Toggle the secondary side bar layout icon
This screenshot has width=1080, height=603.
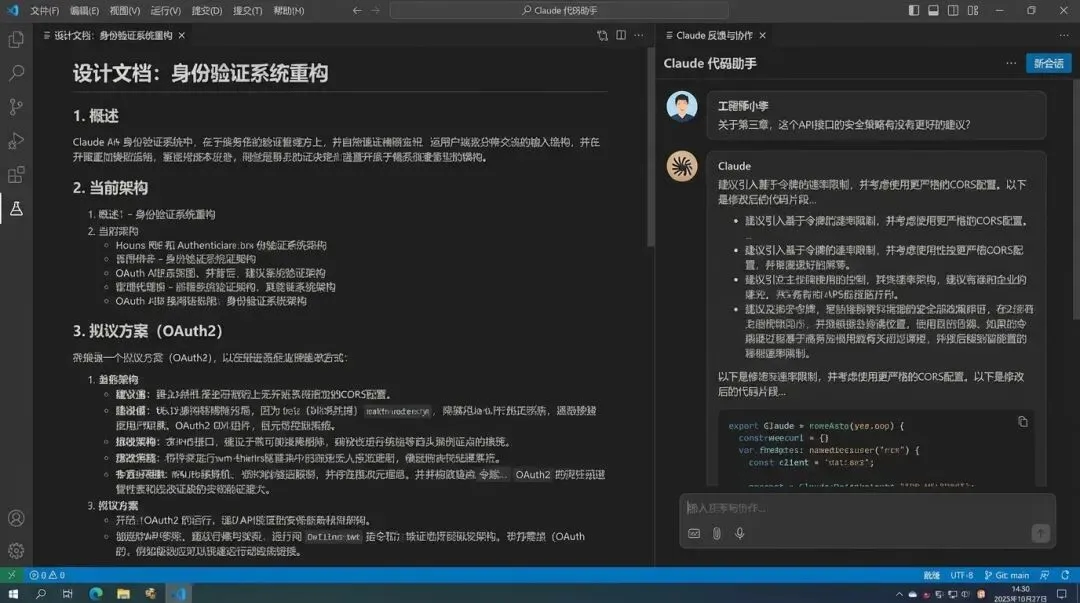tap(953, 10)
